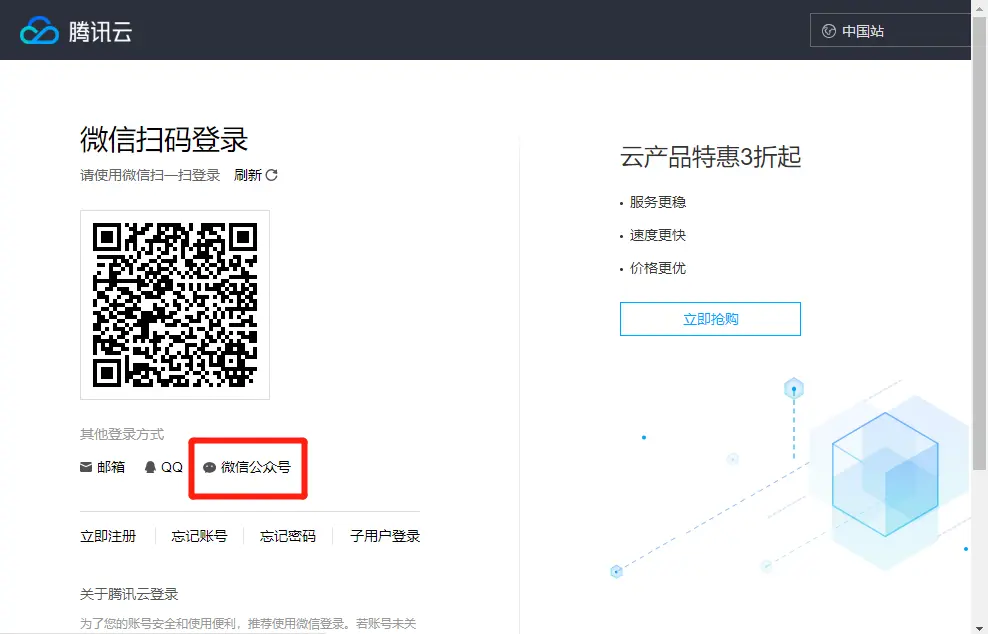988x634 pixels.
Task: Click the QQ bell-shaped icon
Action: click(150, 467)
